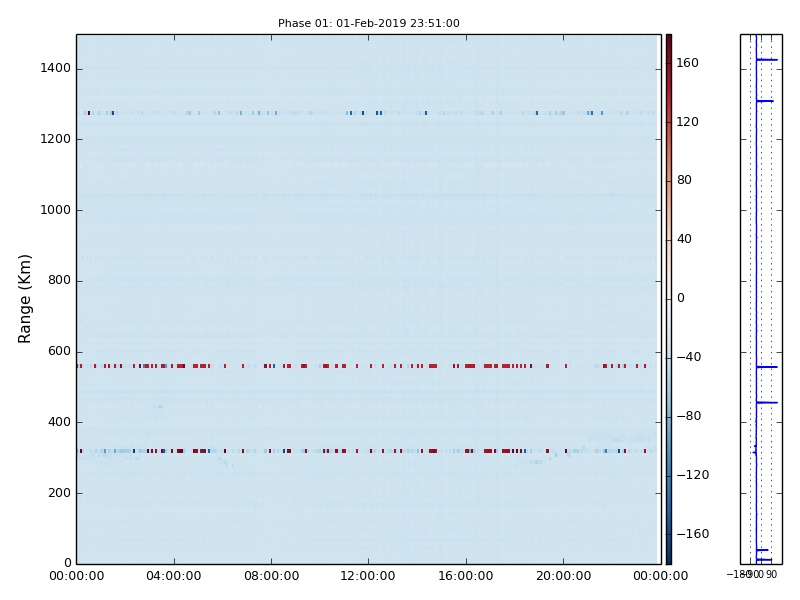Click the 12:00:00 time tick label
This screenshot has width=800, height=600.
pos(368,576)
